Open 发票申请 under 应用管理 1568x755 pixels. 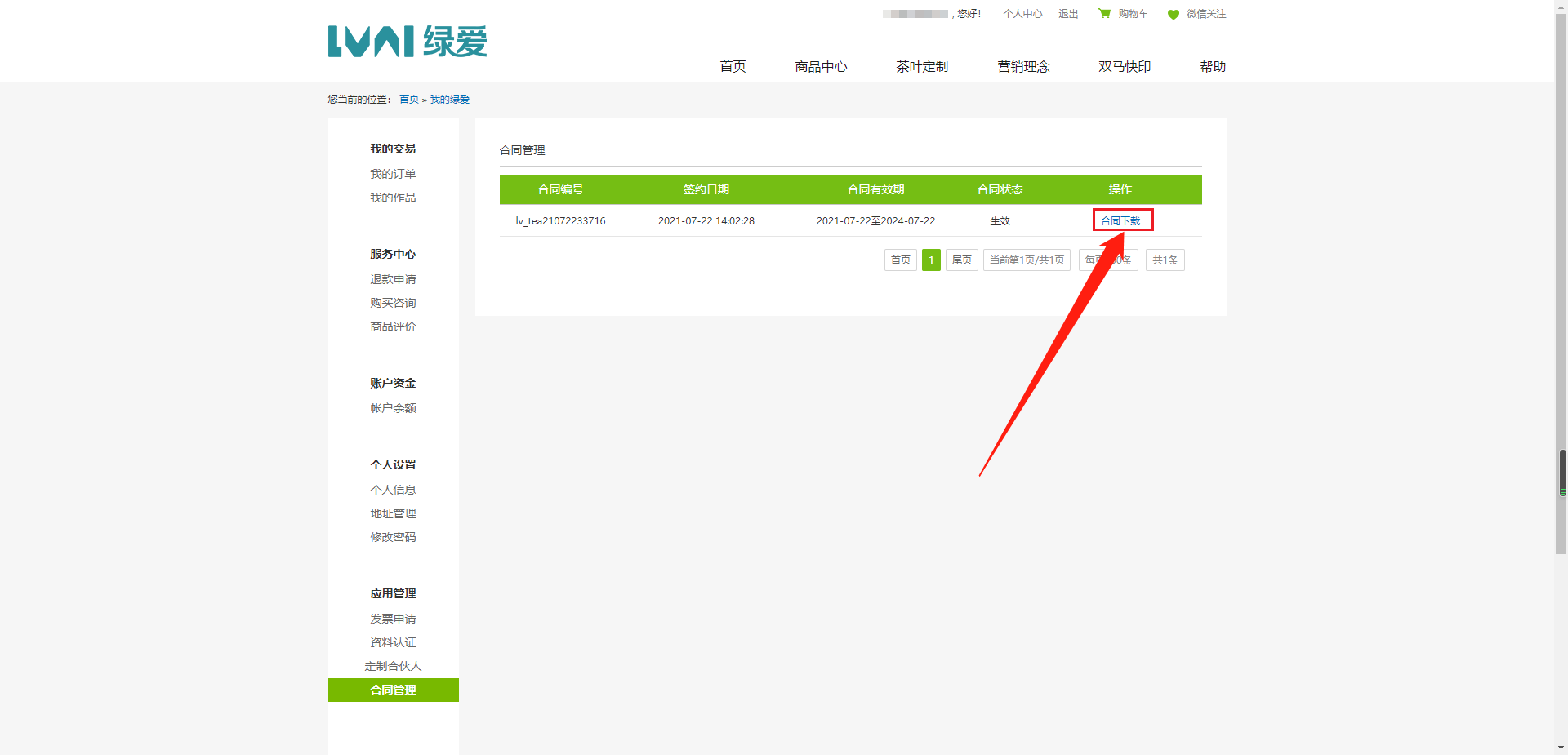(393, 619)
